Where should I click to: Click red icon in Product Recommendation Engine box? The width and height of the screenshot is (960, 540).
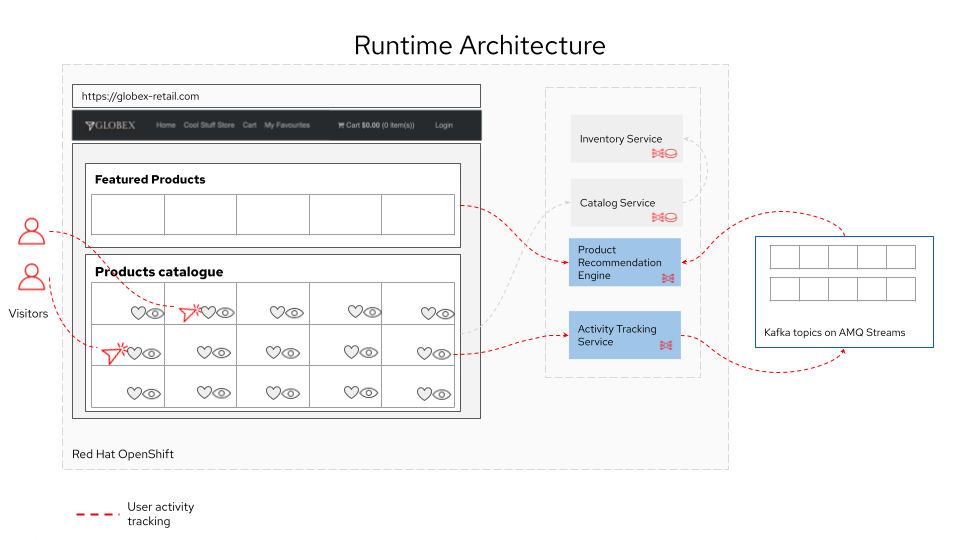[x=668, y=279]
